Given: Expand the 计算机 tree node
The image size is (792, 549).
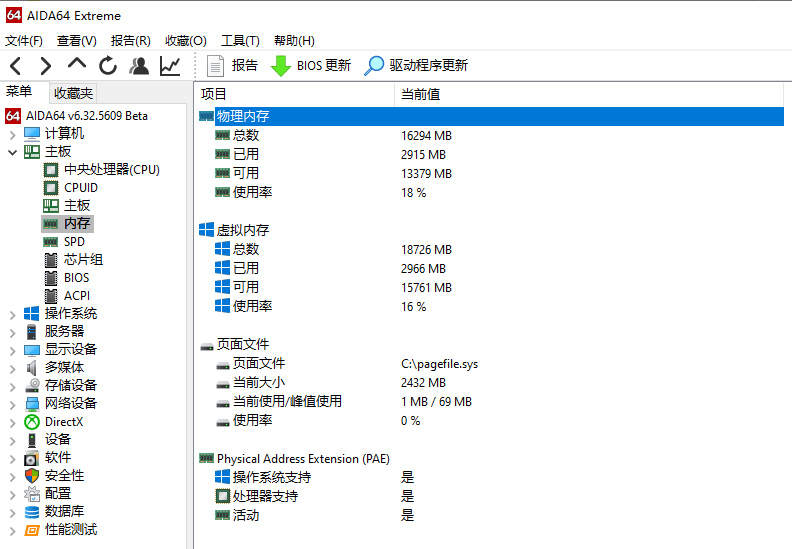Looking at the screenshot, I should pos(13,134).
